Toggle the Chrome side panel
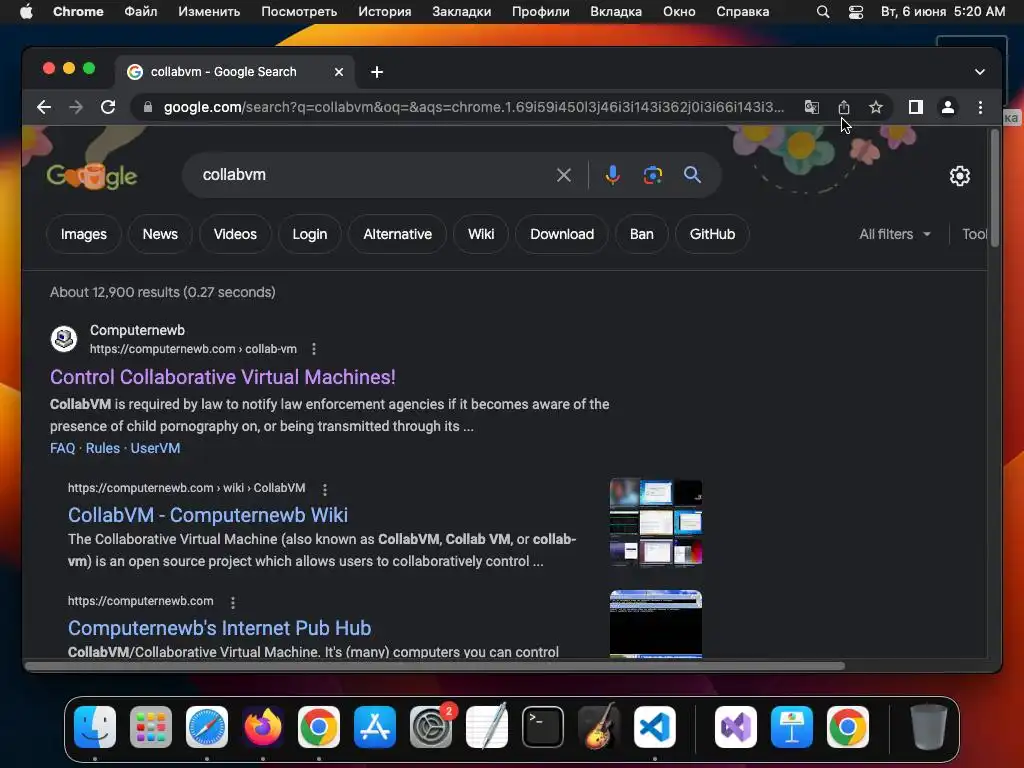Viewport: 1024px width, 768px height. pyautogui.click(x=916, y=107)
